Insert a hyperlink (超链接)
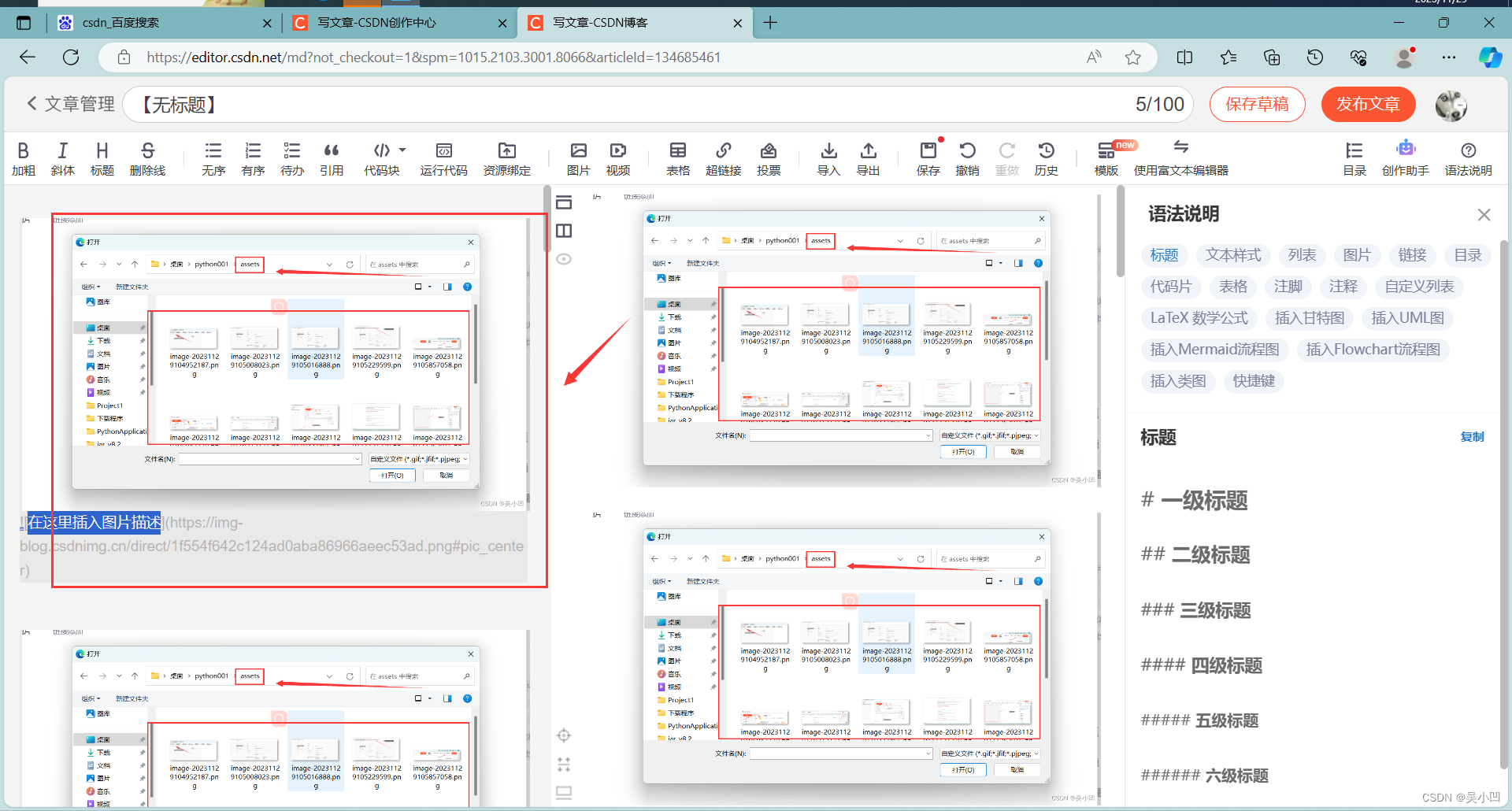1512x811 pixels. [x=723, y=158]
